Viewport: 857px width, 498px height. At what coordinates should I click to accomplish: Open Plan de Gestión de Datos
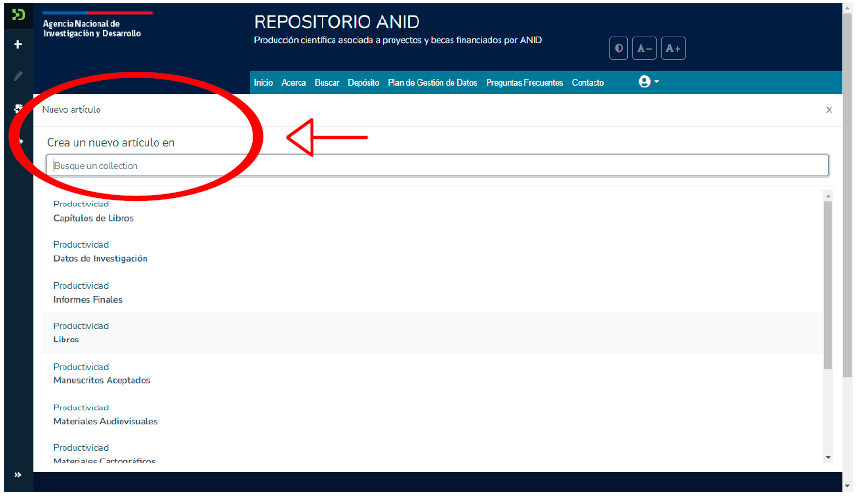tap(432, 83)
